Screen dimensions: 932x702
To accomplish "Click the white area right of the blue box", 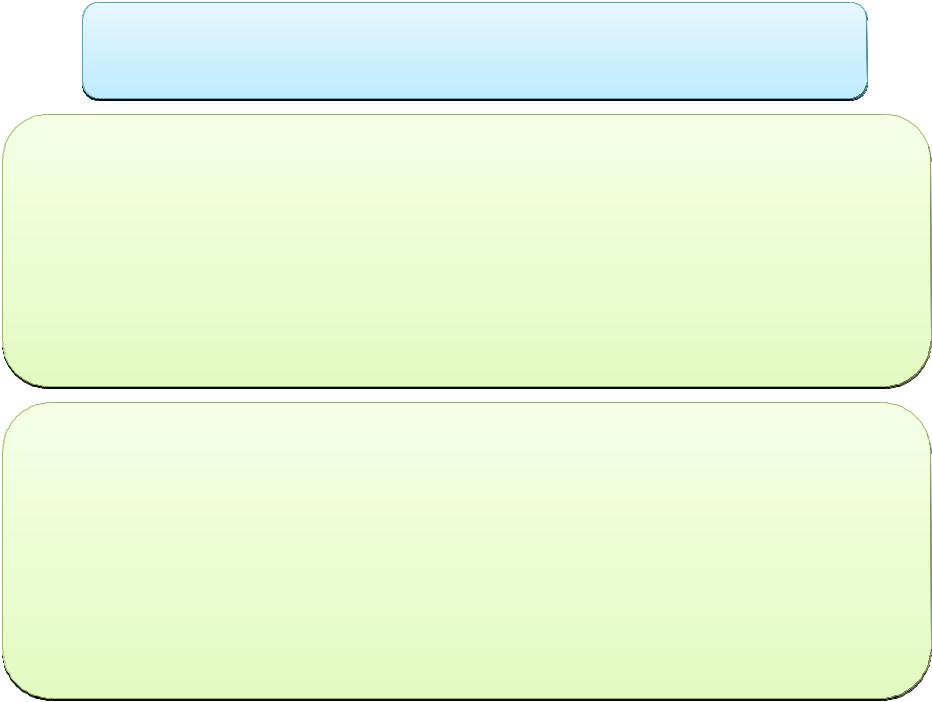I will tap(900, 51).
